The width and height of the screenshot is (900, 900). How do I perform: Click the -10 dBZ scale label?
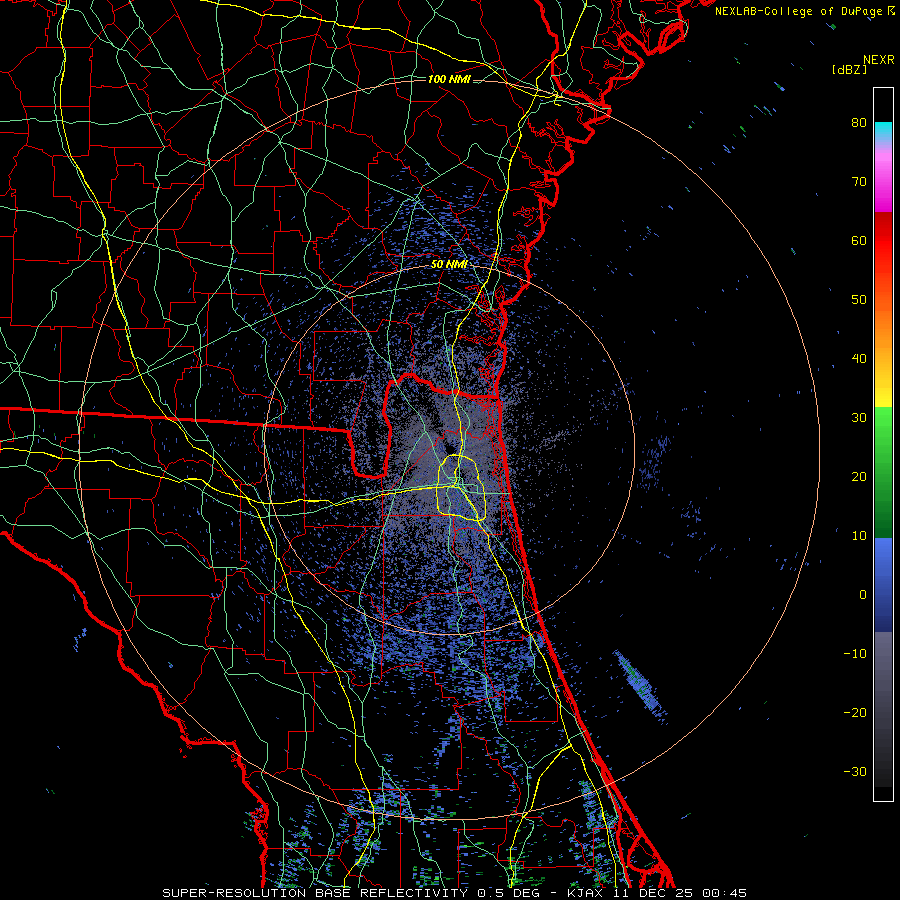point(855,654)
